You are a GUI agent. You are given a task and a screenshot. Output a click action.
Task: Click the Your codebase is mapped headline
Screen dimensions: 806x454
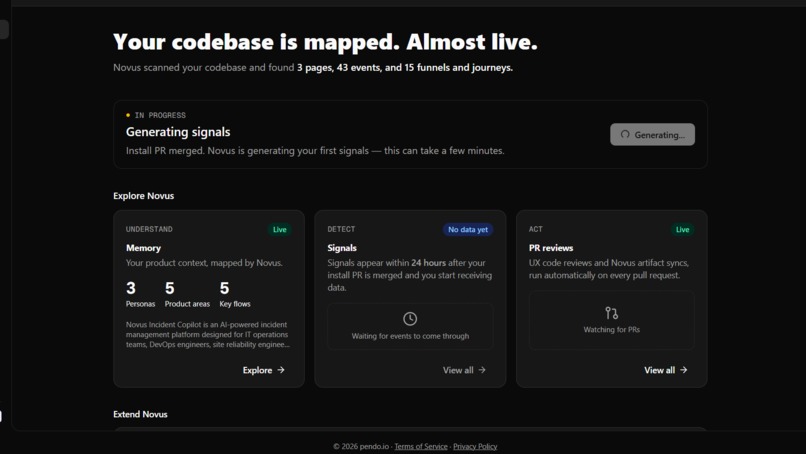coord(325,42)
